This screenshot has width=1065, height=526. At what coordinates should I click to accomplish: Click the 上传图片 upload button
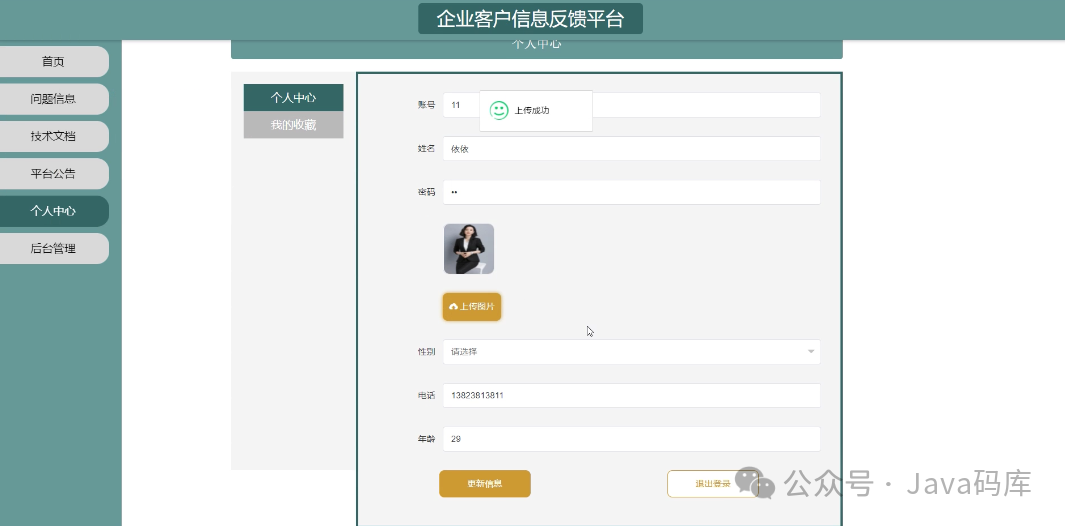(x=472, y=306)
